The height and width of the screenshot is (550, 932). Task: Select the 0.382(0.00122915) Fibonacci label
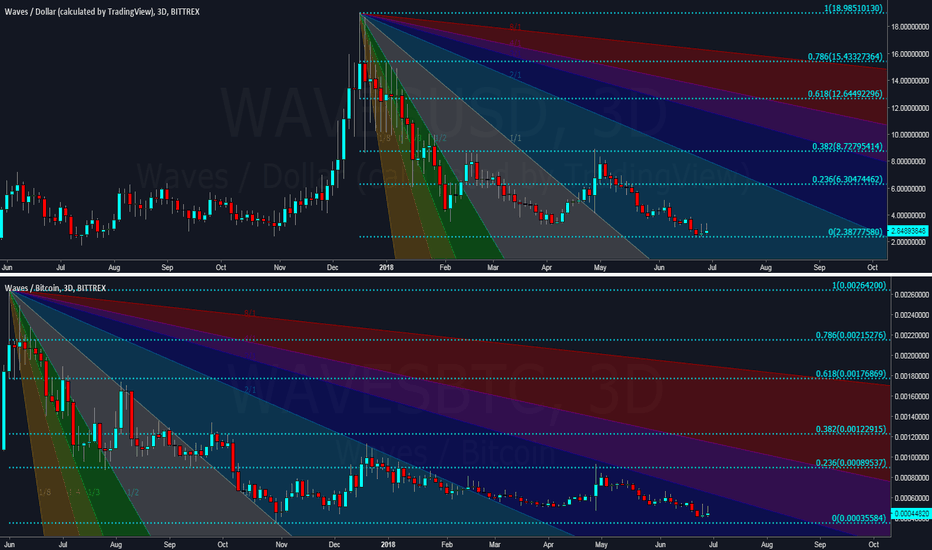click(x=851, y=429)
